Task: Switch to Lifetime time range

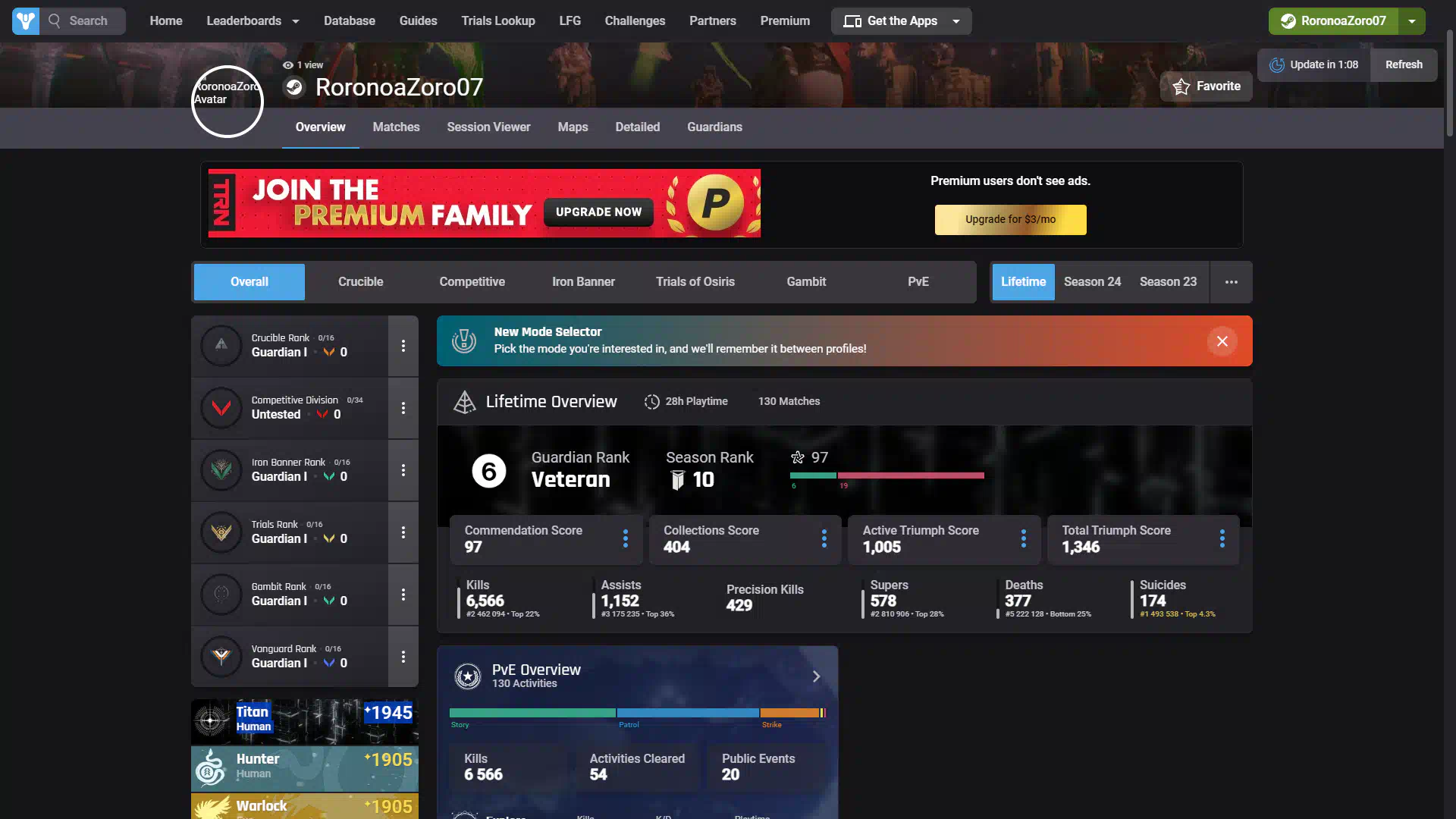Action: [x=1023, y=282]
